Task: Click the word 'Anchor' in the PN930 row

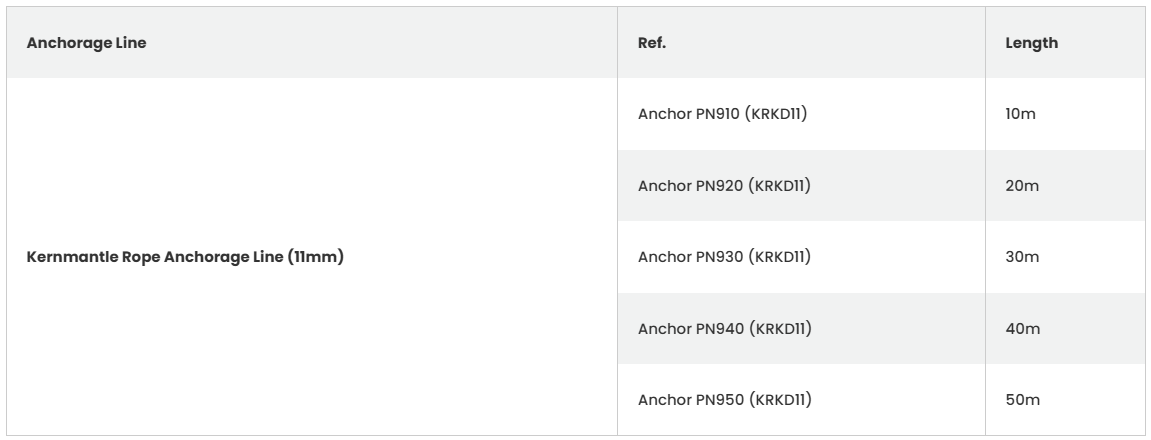Action: pyautogui.click(x=664, y=256)
